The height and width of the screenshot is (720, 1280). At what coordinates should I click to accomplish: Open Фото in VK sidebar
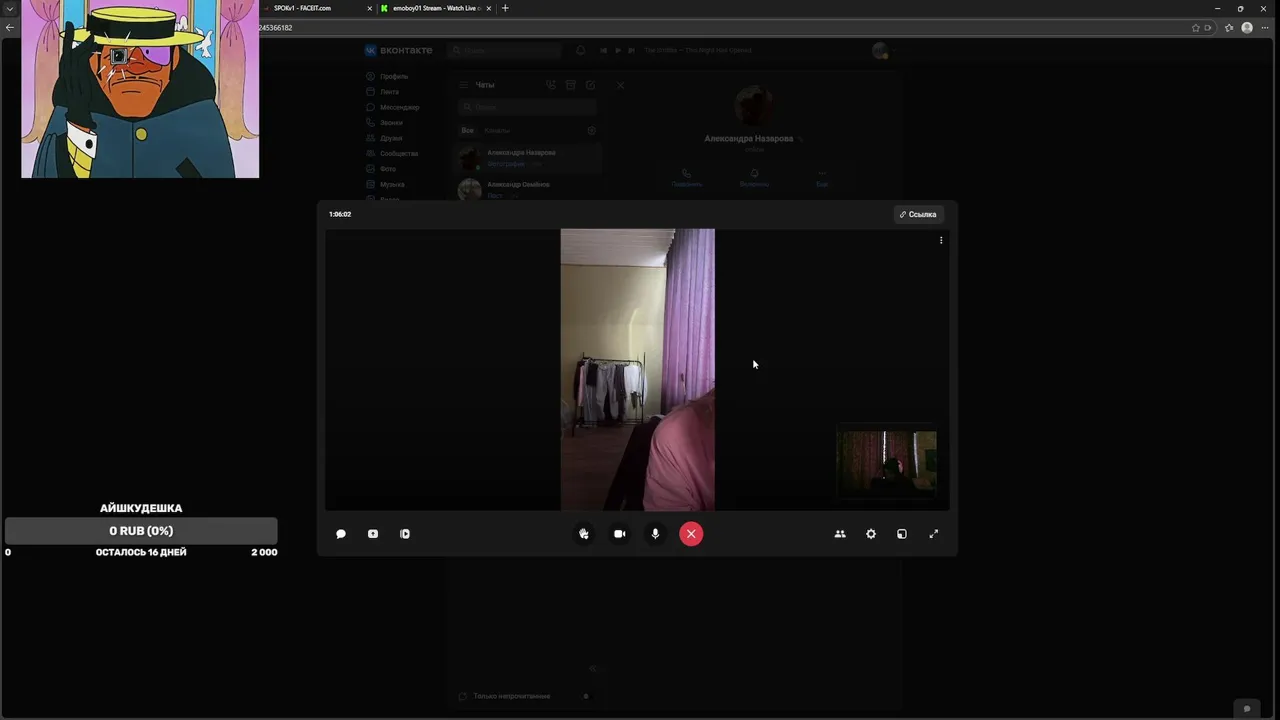click(x=382, y=169)
